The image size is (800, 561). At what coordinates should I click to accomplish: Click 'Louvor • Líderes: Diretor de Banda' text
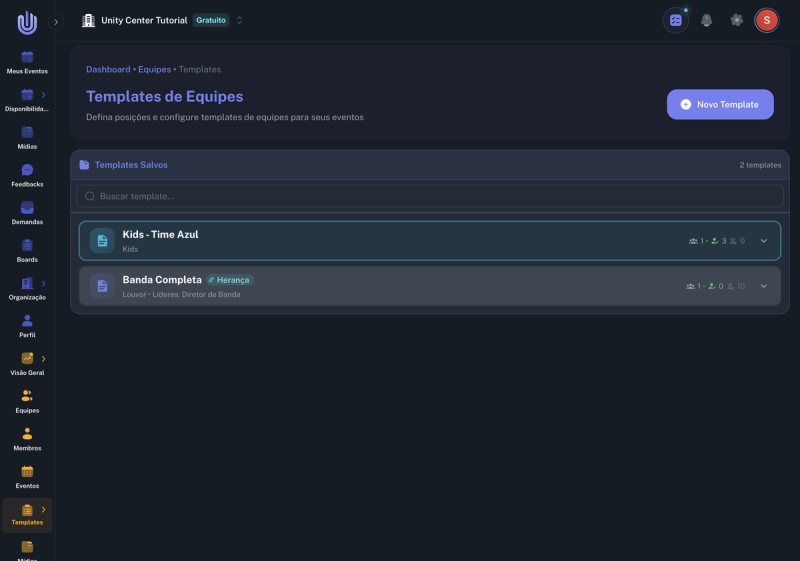pos(181,294)
